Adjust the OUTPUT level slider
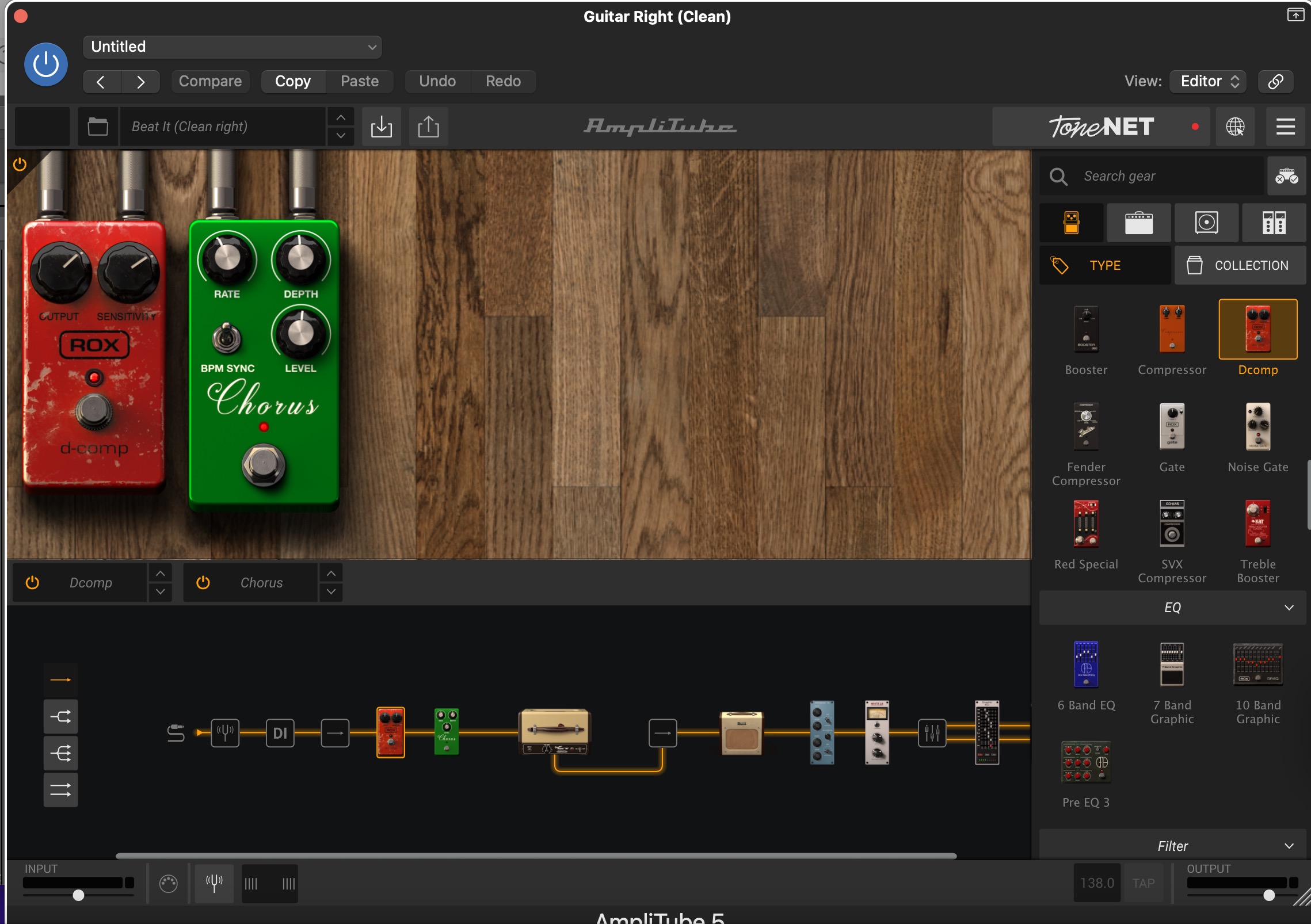Image resolution: width=1311 pixels, height=924 pixels. (x=1269, y=895)
